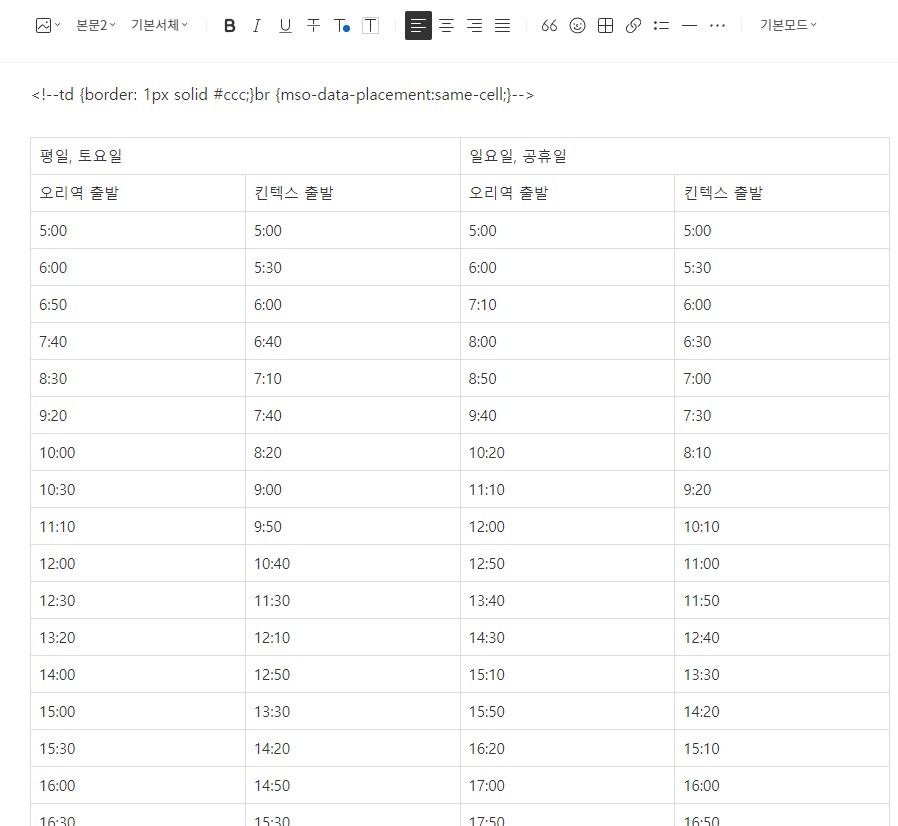Click the 11:30 cell
Screen dimensions: 898x826
click(x=353, y=600)
